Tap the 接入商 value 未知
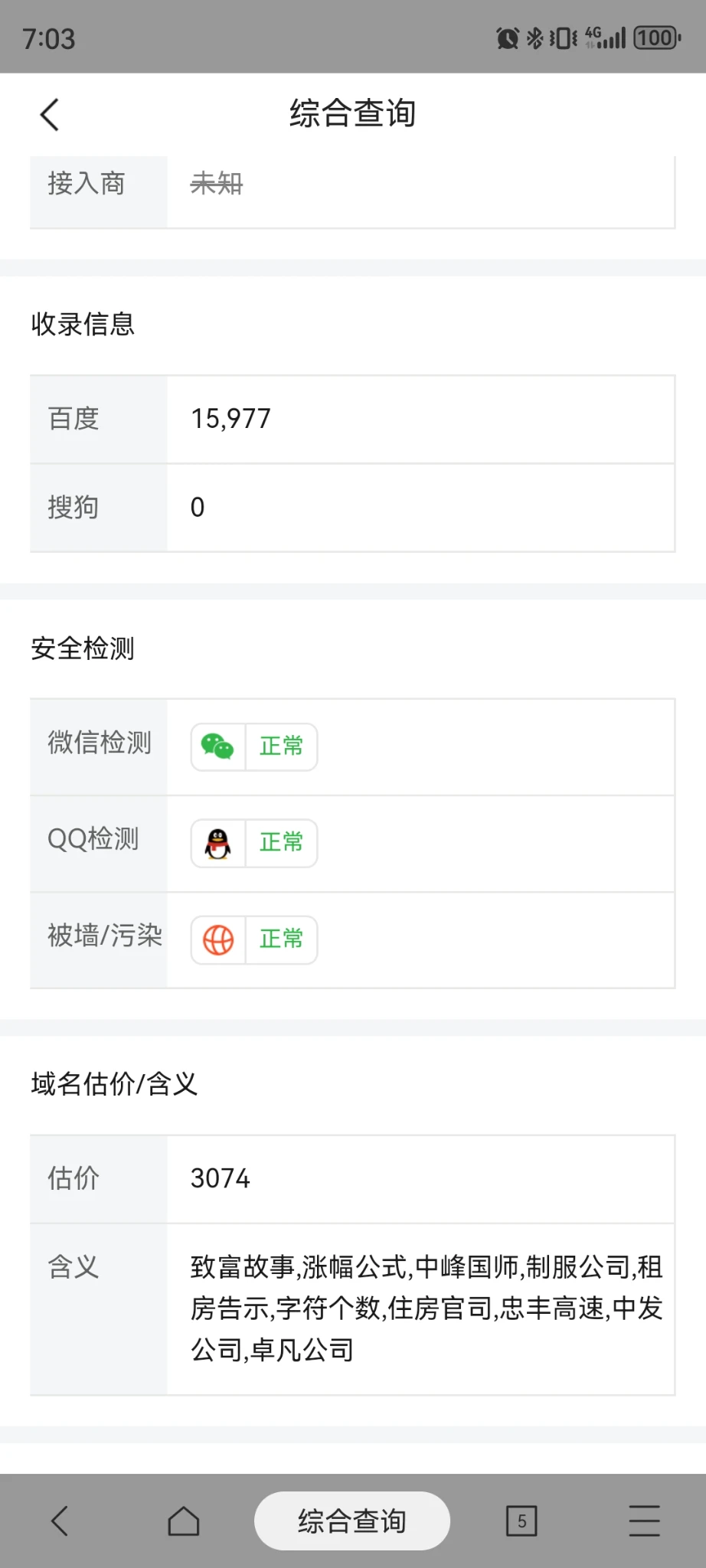This screenshot has width=706, height=1568. pos(217,184)
